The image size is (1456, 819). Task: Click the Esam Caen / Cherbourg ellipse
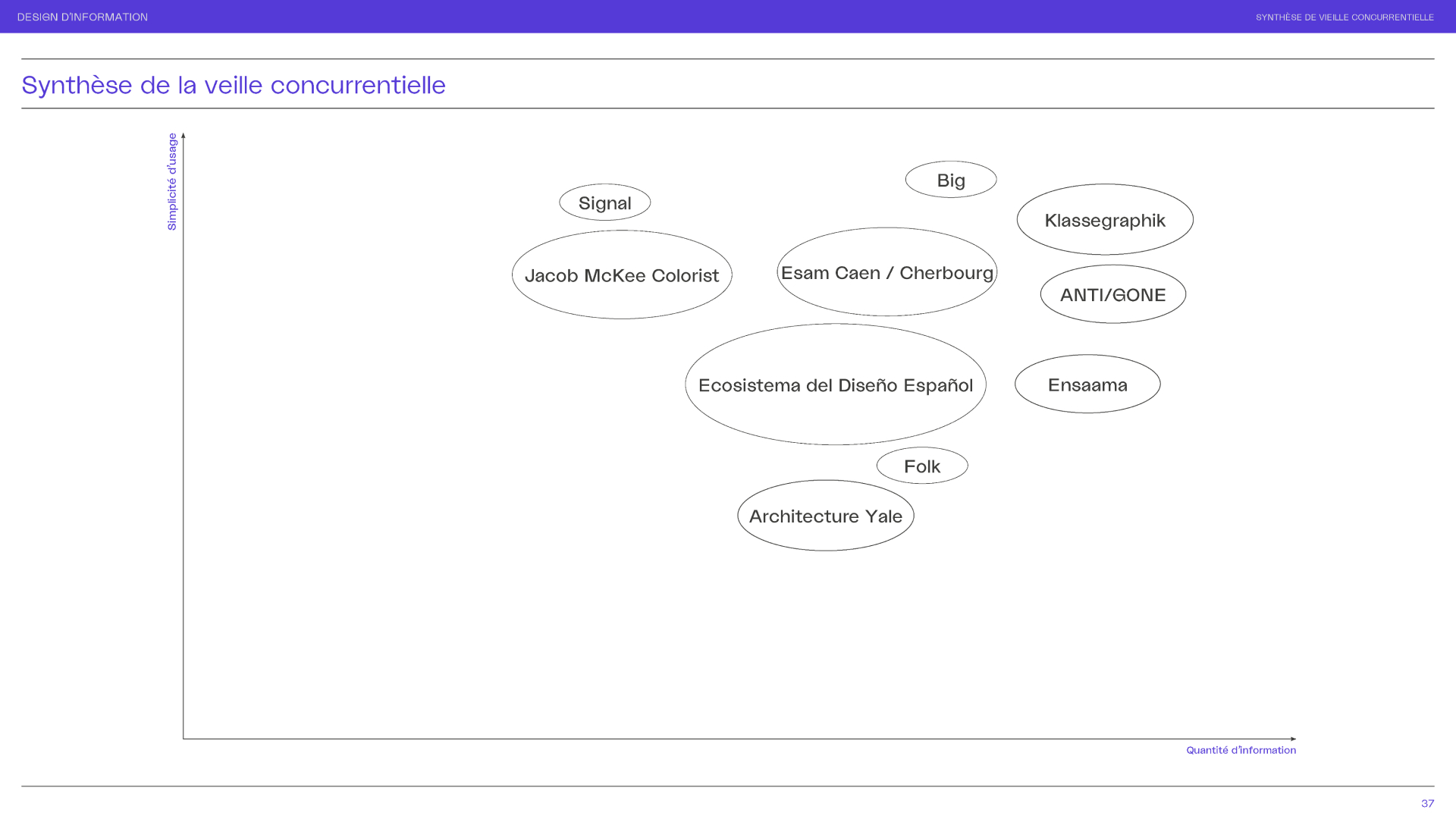click(x=886, y=272)
